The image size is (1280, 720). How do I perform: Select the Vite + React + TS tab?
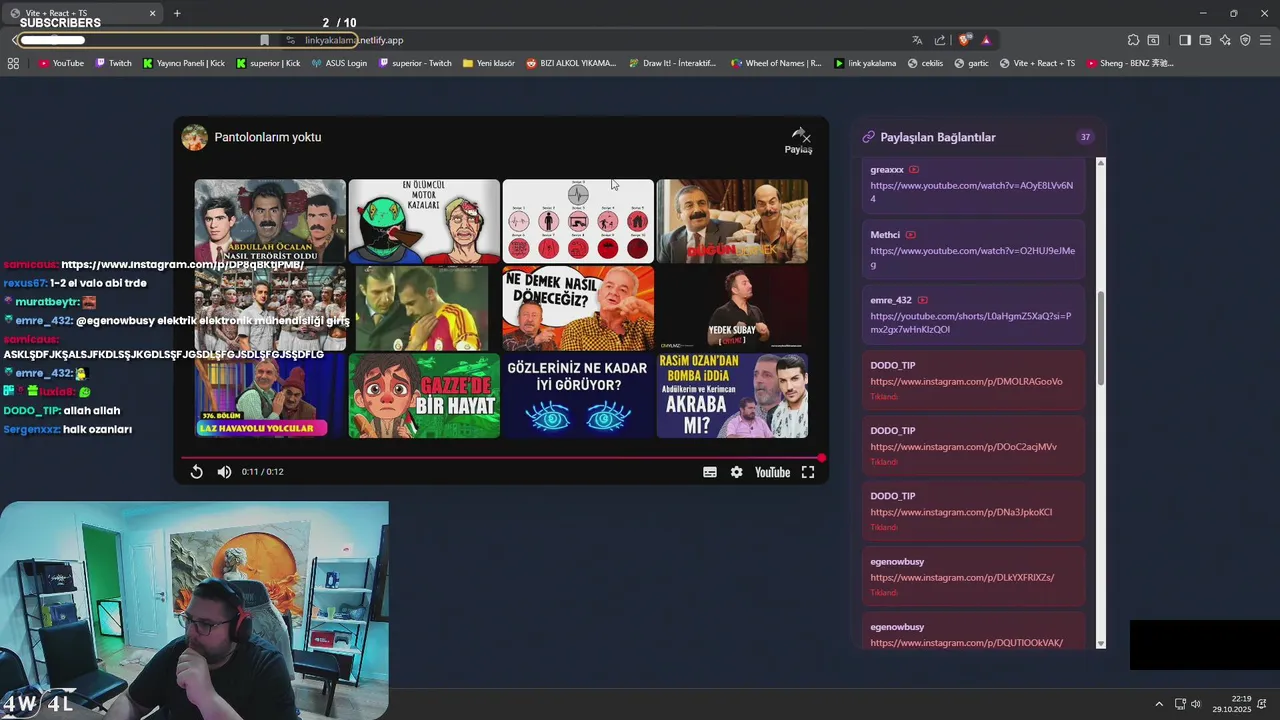tap(83, 13)
